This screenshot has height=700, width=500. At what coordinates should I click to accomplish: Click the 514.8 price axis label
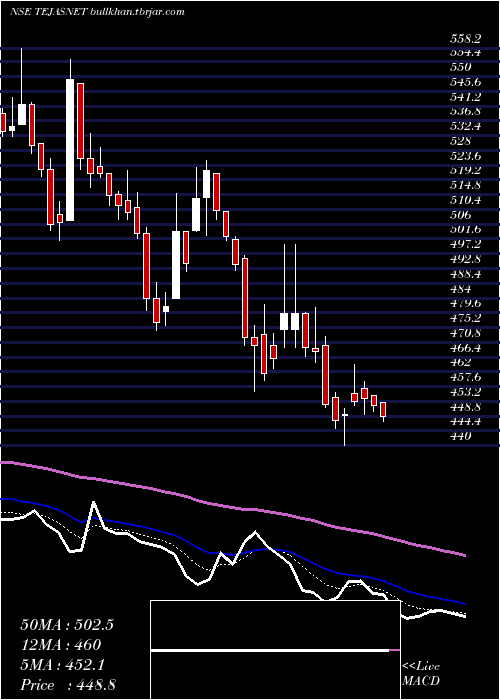pos(465,185)
